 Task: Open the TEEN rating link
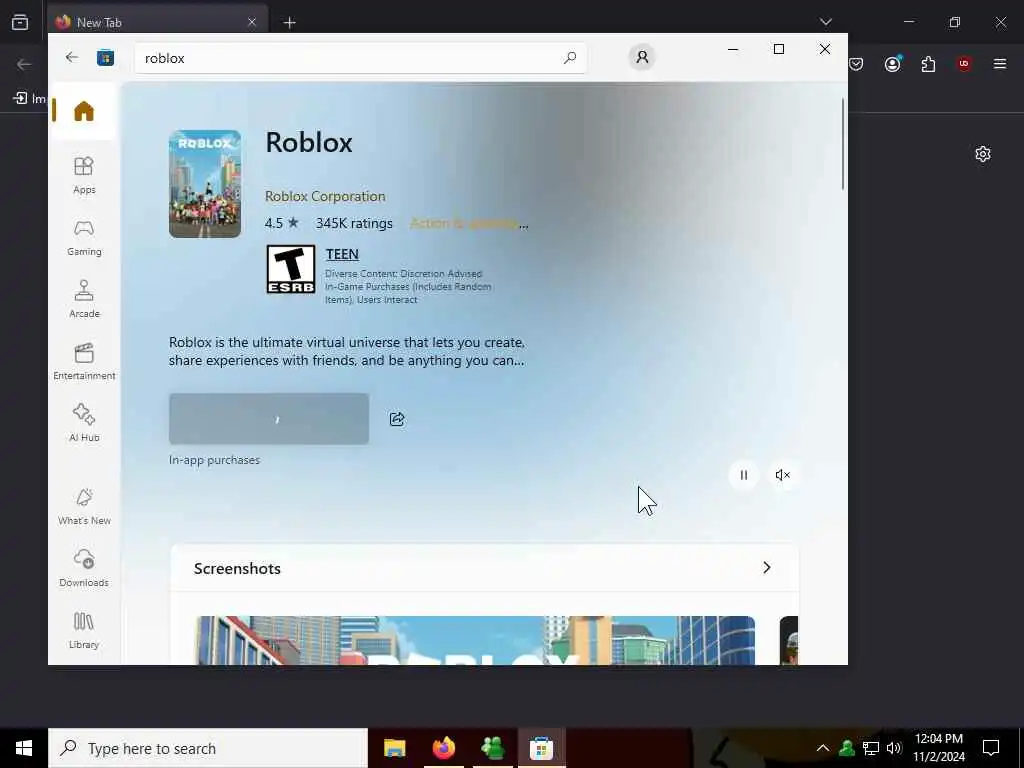point(342,254)
